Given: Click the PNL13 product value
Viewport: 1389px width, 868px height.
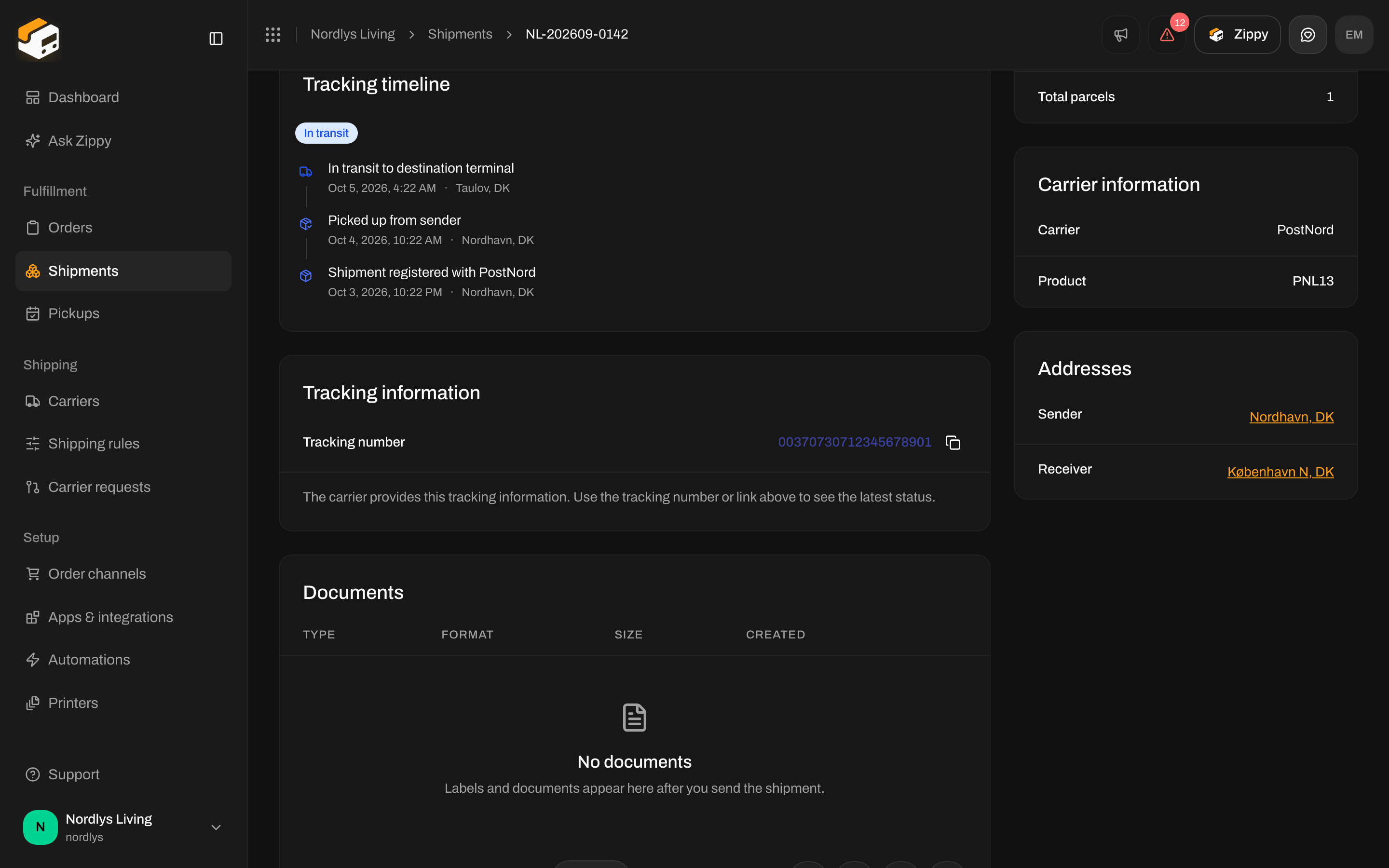Looking at the screenshot, I should 1313,281.
